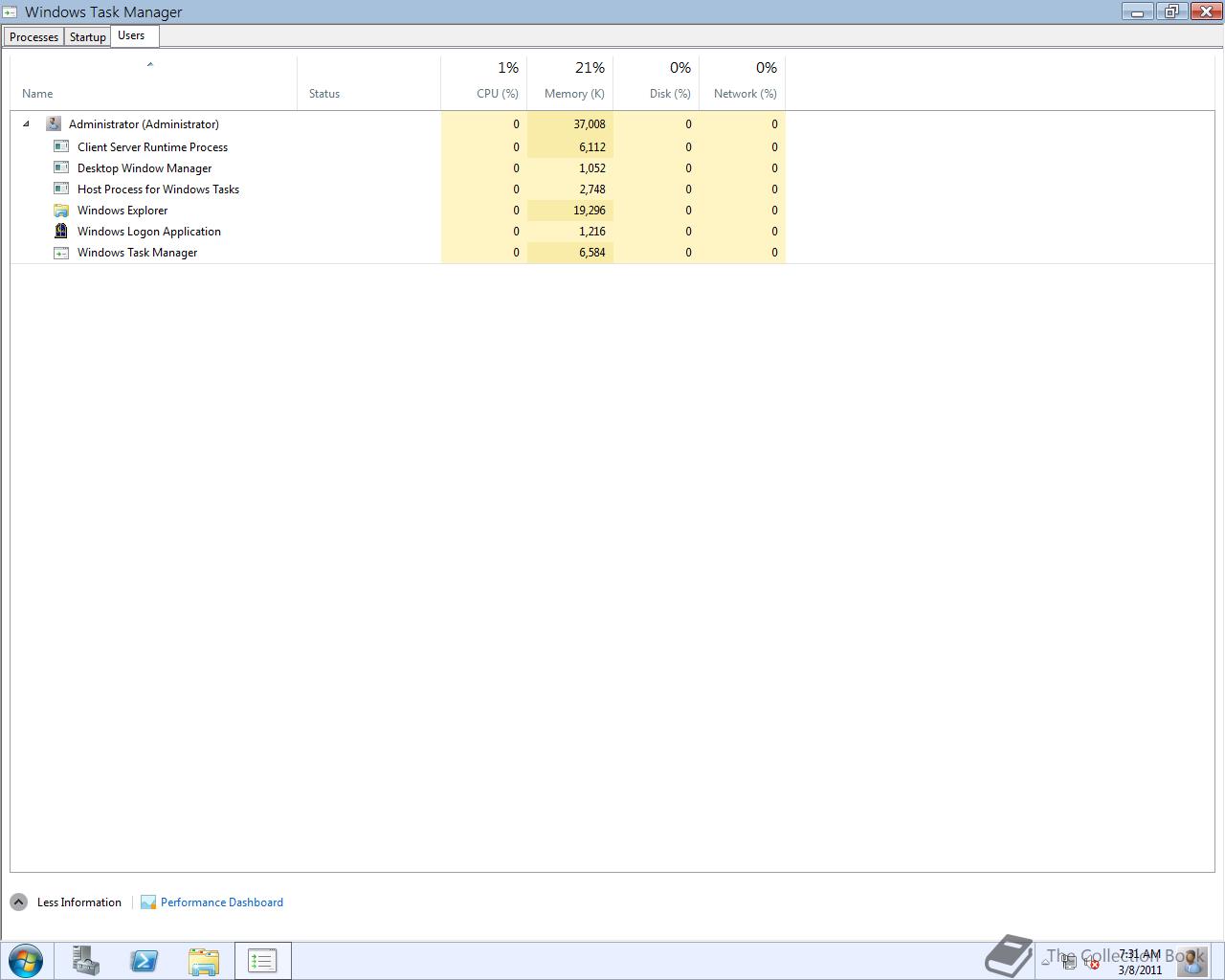This screenshot has height=980, width=1225.
Task: Collapse view with Less Information chevron
Action: [x=19, y=902]
